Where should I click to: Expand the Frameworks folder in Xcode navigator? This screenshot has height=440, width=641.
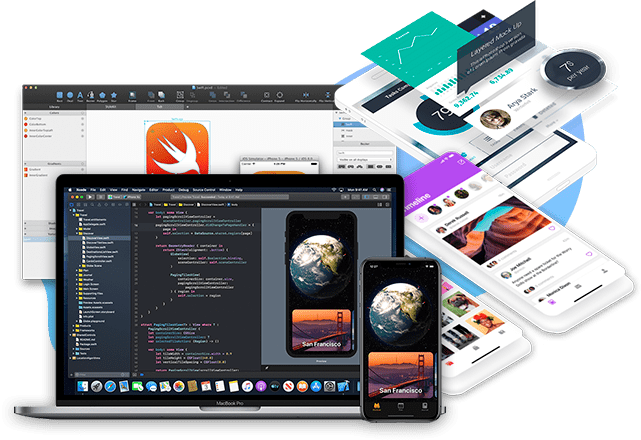point(73,330)
